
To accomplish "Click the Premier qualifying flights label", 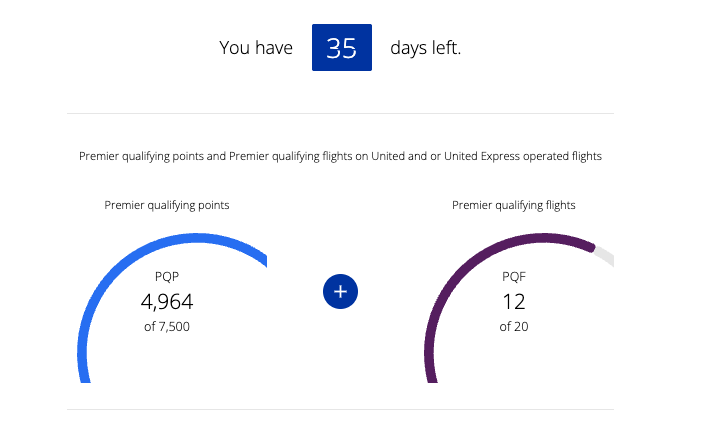I will (x=514, y=205).
